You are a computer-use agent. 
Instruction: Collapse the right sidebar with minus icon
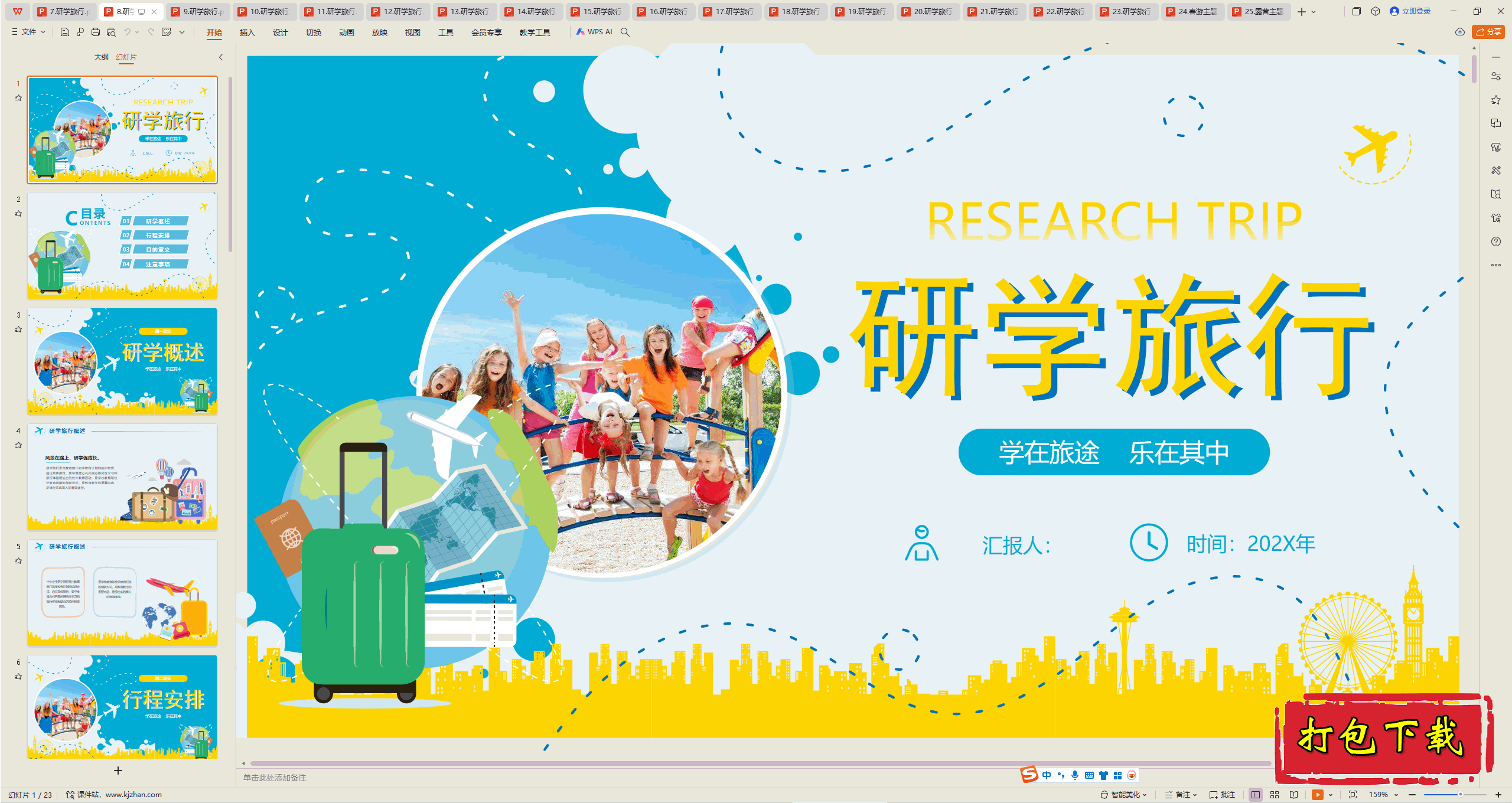(1496, 57)
